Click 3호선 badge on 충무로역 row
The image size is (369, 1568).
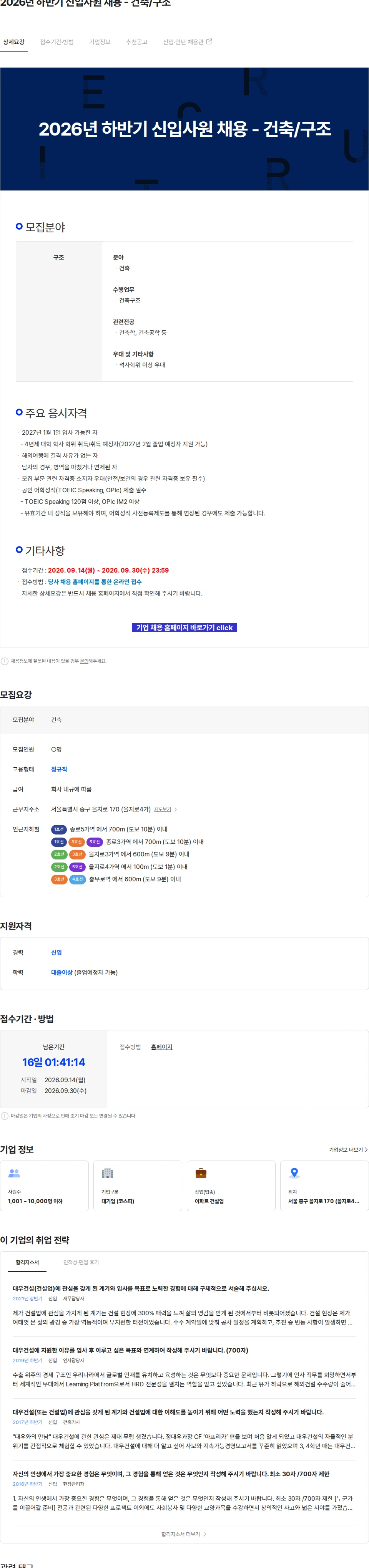point(58,879)
